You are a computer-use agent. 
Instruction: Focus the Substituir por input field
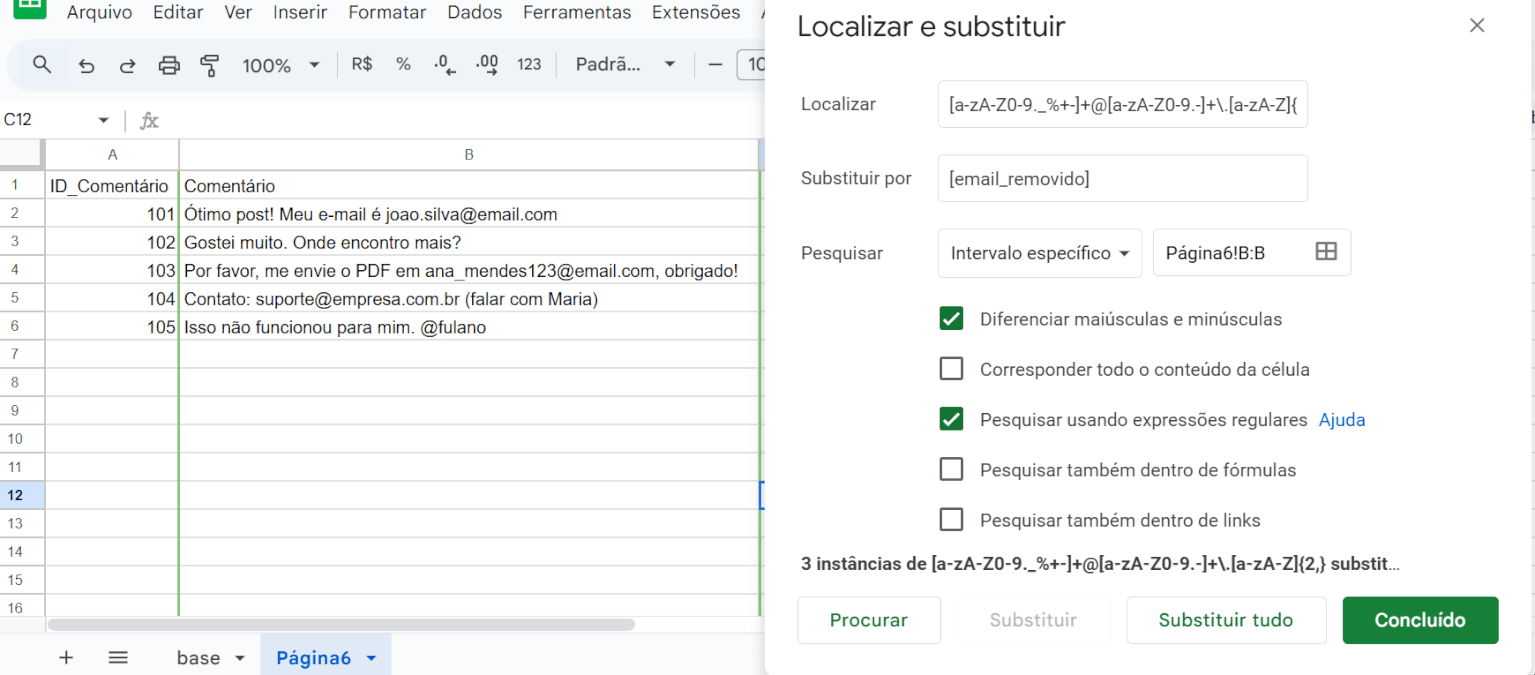tap(1122, 178)
